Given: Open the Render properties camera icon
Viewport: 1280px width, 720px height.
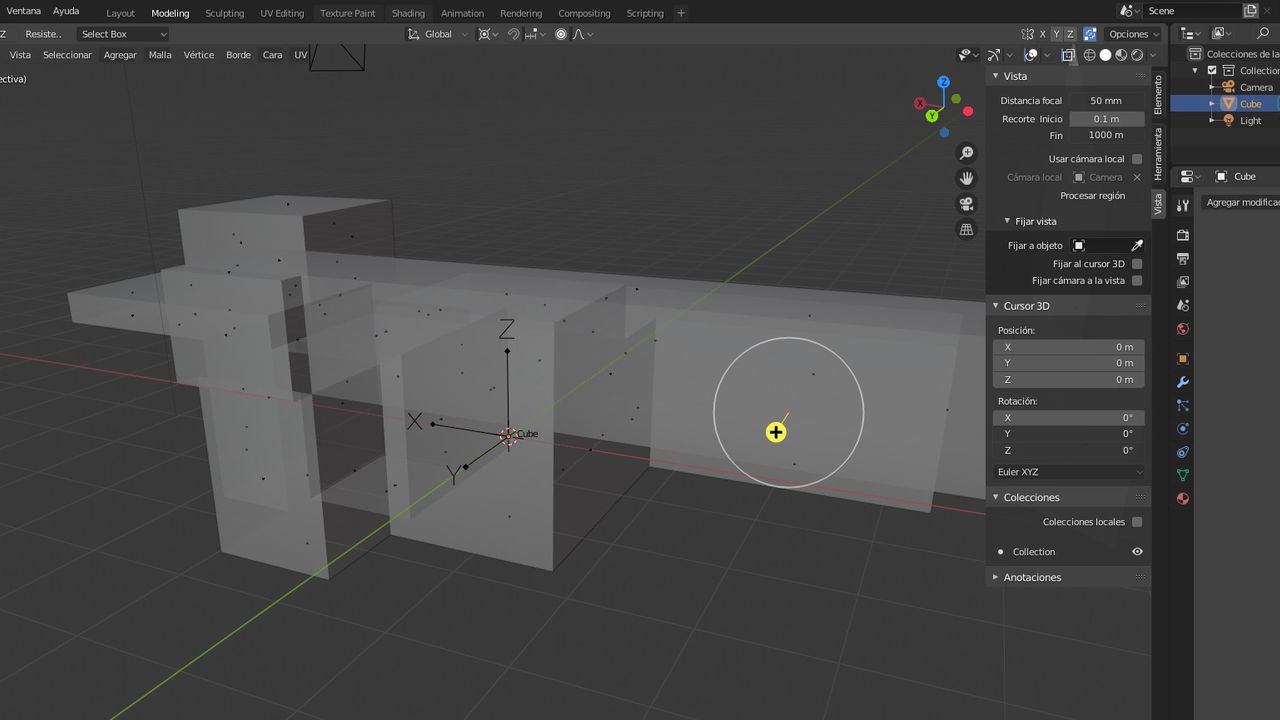Looking at the screenshot, I should click(x=1183, y=234).
